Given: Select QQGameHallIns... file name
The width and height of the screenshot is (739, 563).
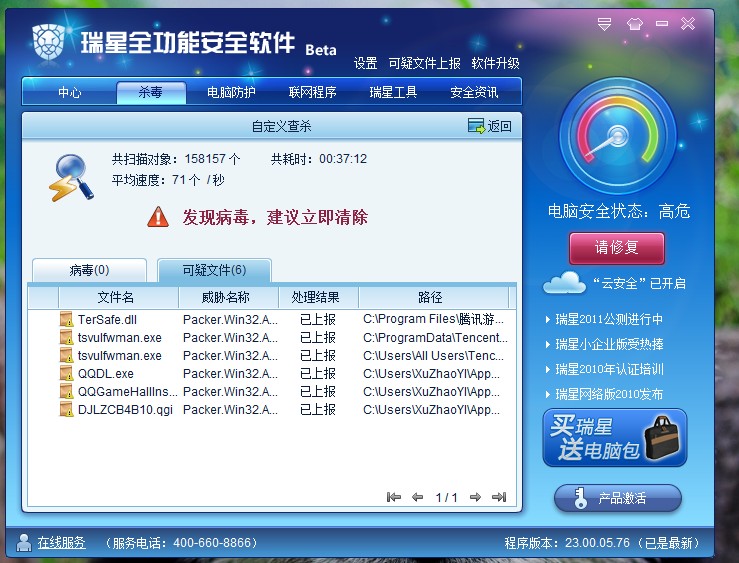Looking at the screenshot, I should (128, 392).
